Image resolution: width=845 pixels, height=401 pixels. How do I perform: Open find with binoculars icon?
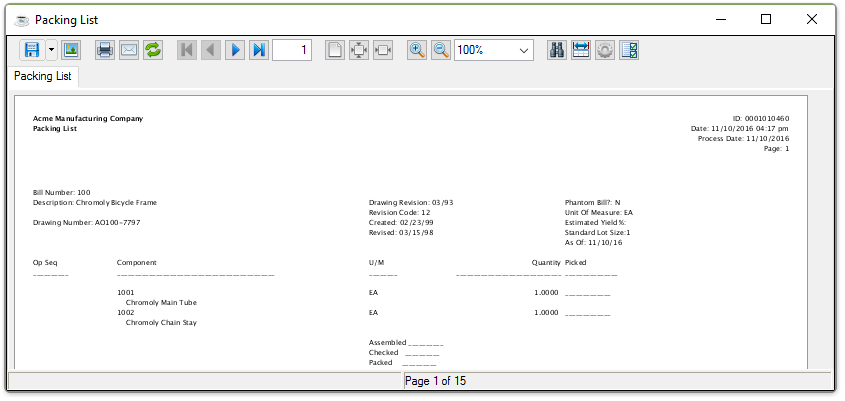click(x=558, y=50)
